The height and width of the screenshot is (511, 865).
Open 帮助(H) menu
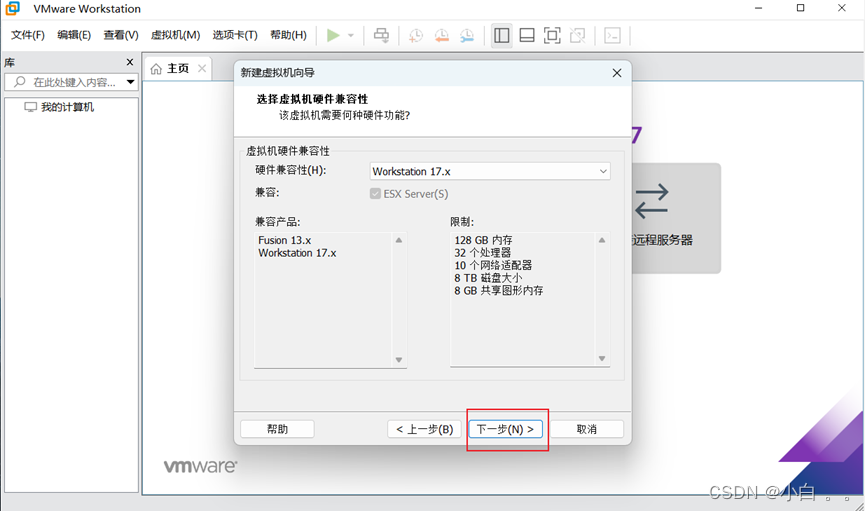(288, 35)
